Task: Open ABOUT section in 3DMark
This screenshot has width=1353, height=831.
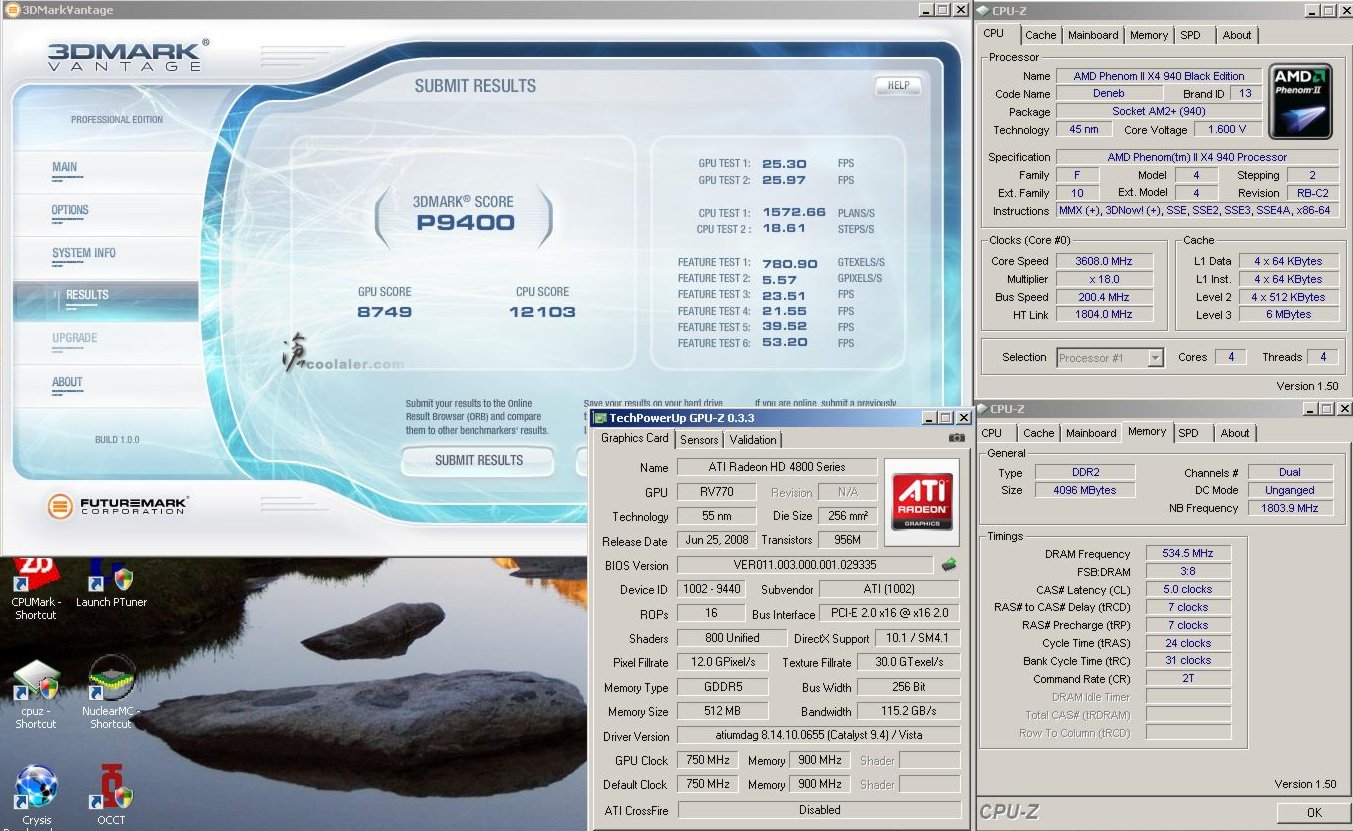Action: tap(67, 382)
